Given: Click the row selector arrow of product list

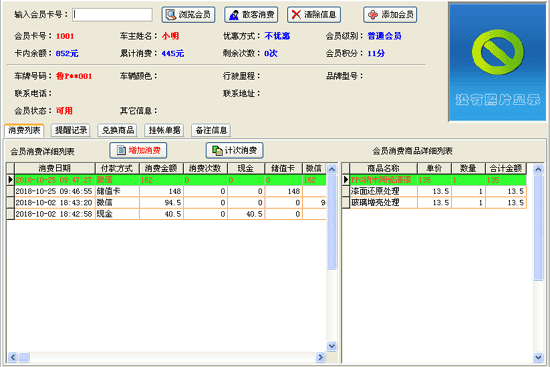Looking at the screenshot, I should coord(346,180).
